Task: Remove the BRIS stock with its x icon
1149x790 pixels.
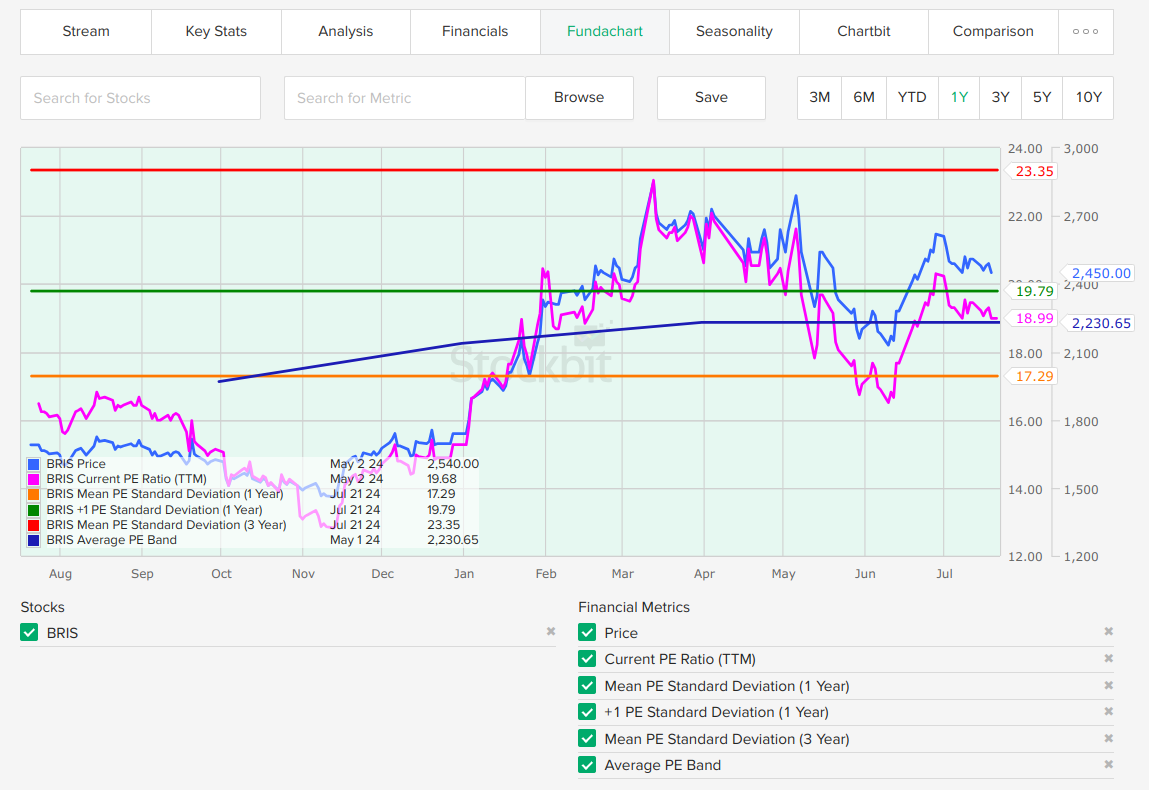Action: coord(550,632)
